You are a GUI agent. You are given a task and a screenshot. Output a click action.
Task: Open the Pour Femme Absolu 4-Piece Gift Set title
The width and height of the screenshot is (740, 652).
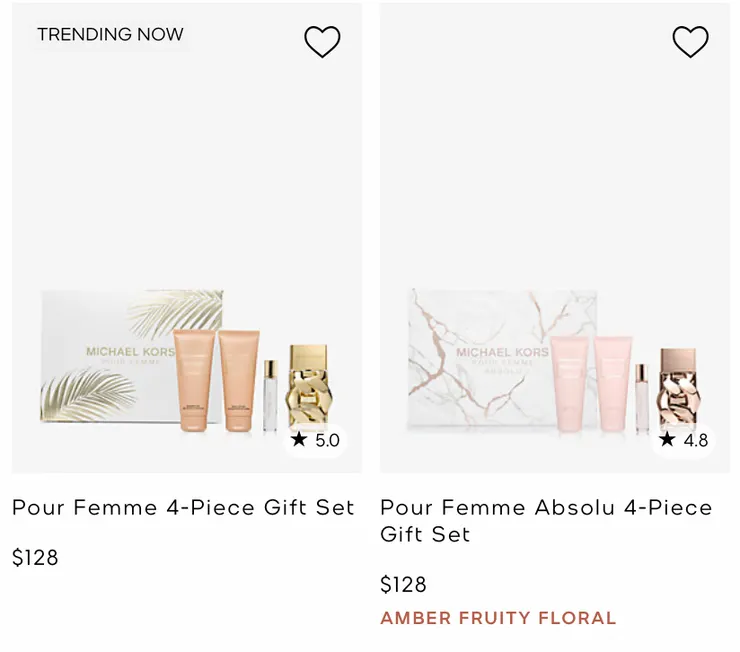[x=546, y=520]
